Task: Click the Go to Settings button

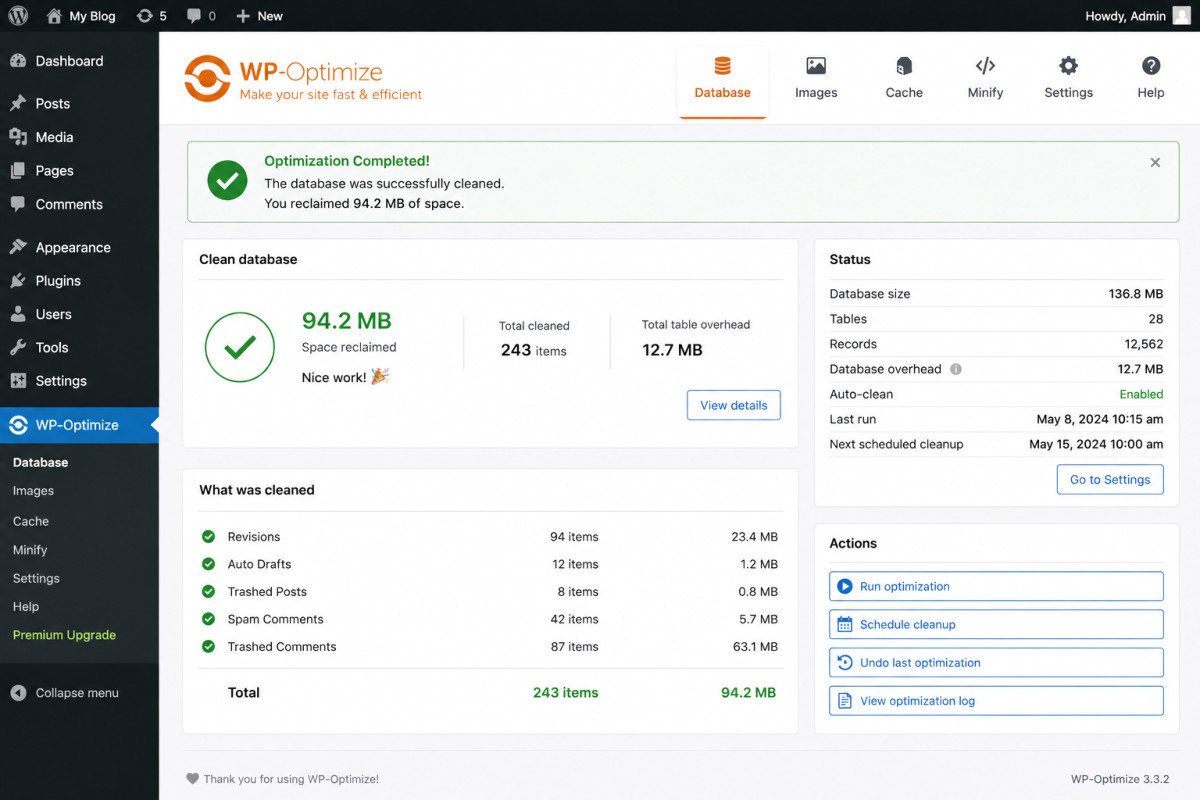Action: [1110, 479]
